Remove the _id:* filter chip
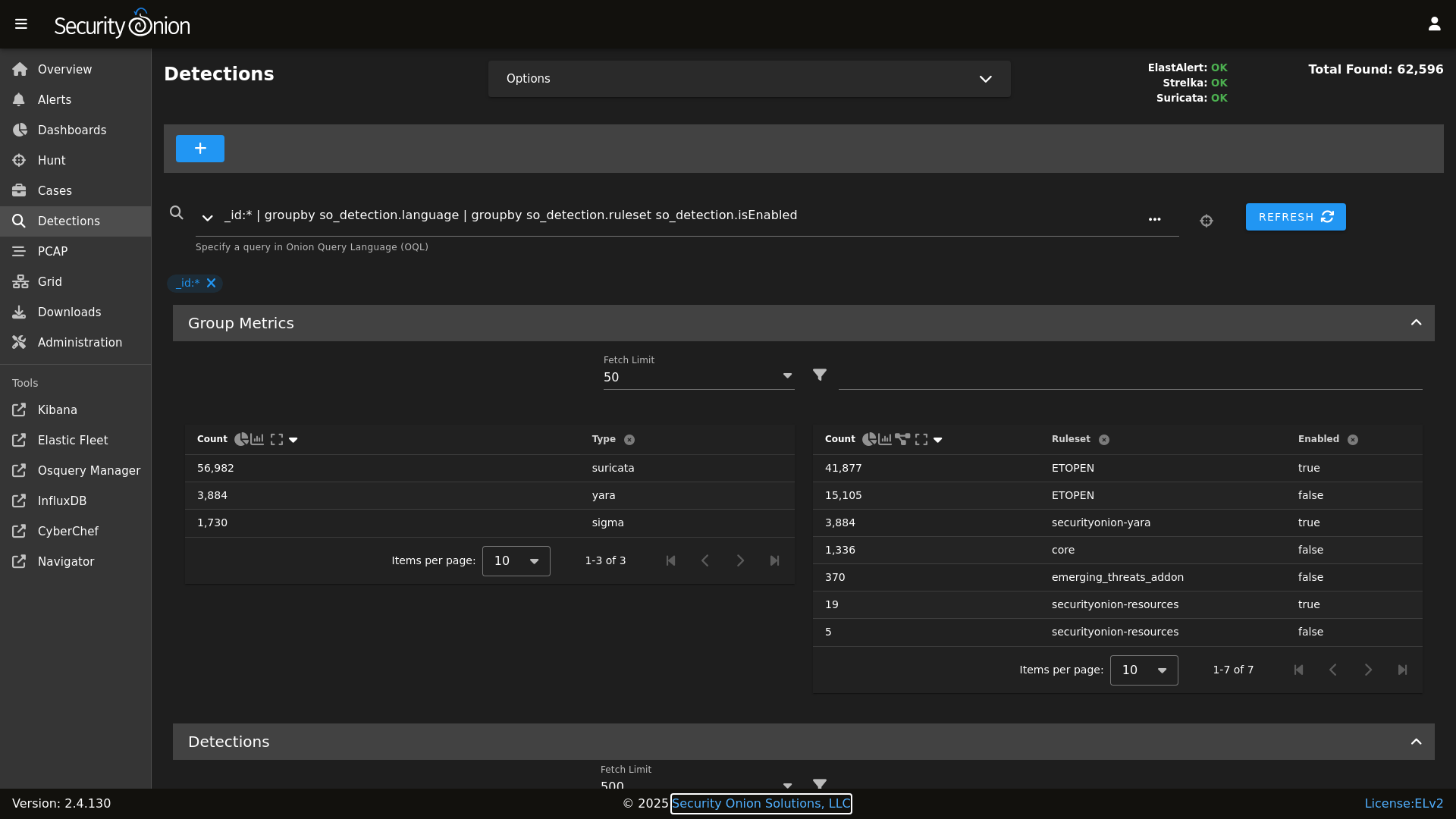1456x819 pixels. click(212, 283)
